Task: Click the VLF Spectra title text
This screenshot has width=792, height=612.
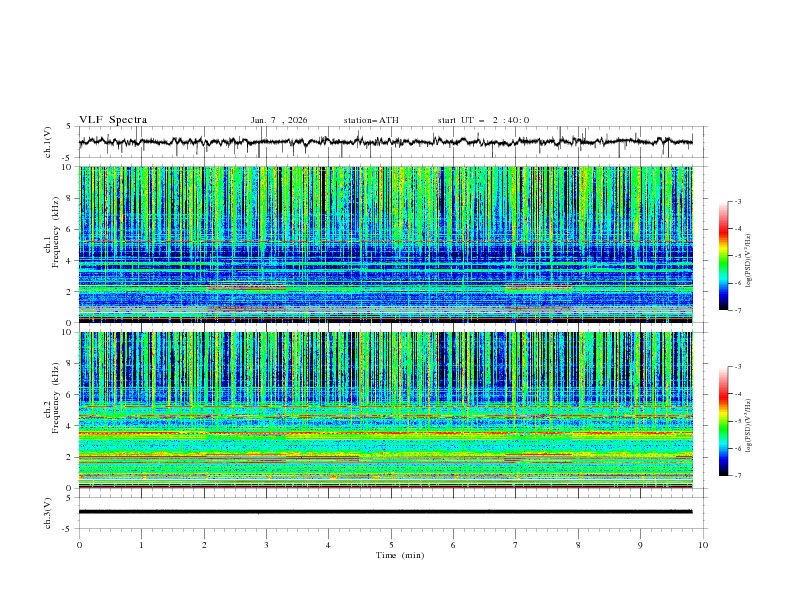Action: [x=113, y=120]
